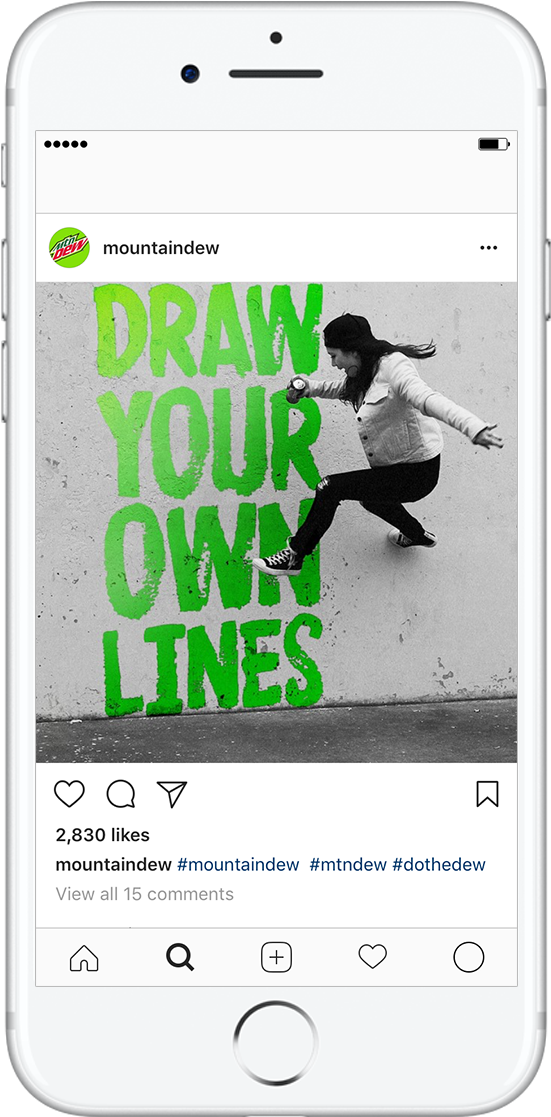Open the three-dot post options menu

[488, 248]
